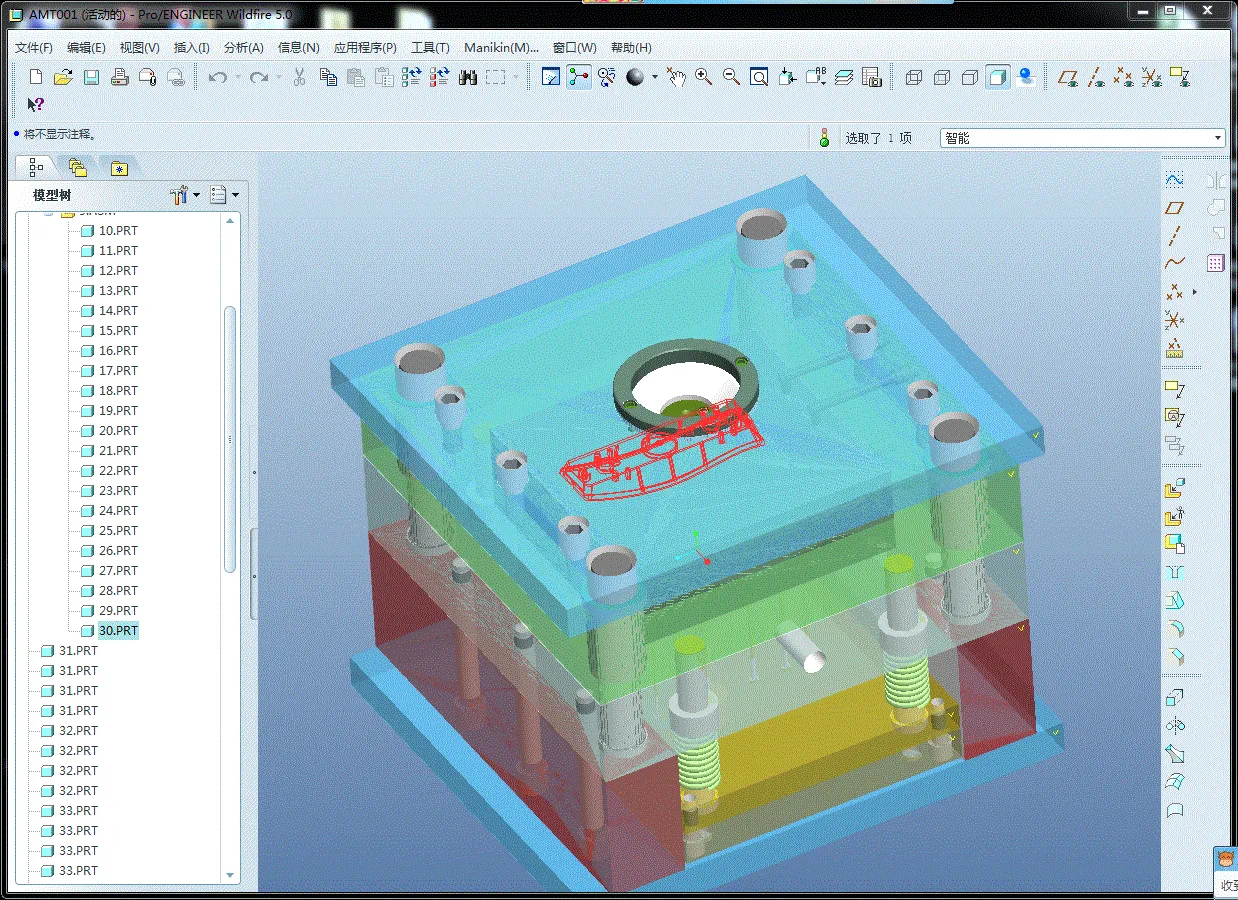Click the Cut scissors icon

tap(299, 77)
